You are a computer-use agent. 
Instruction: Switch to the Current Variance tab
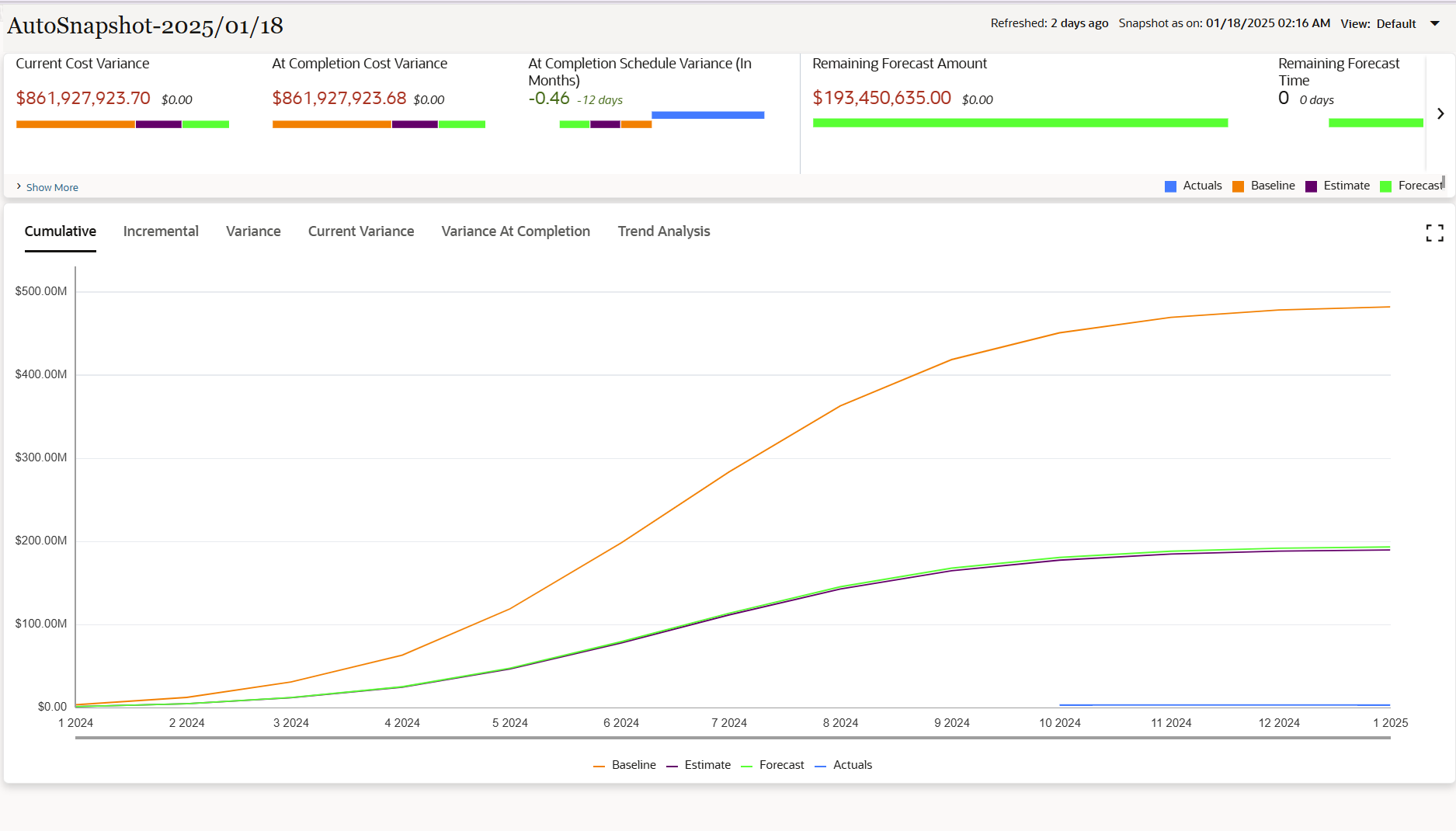361,231
